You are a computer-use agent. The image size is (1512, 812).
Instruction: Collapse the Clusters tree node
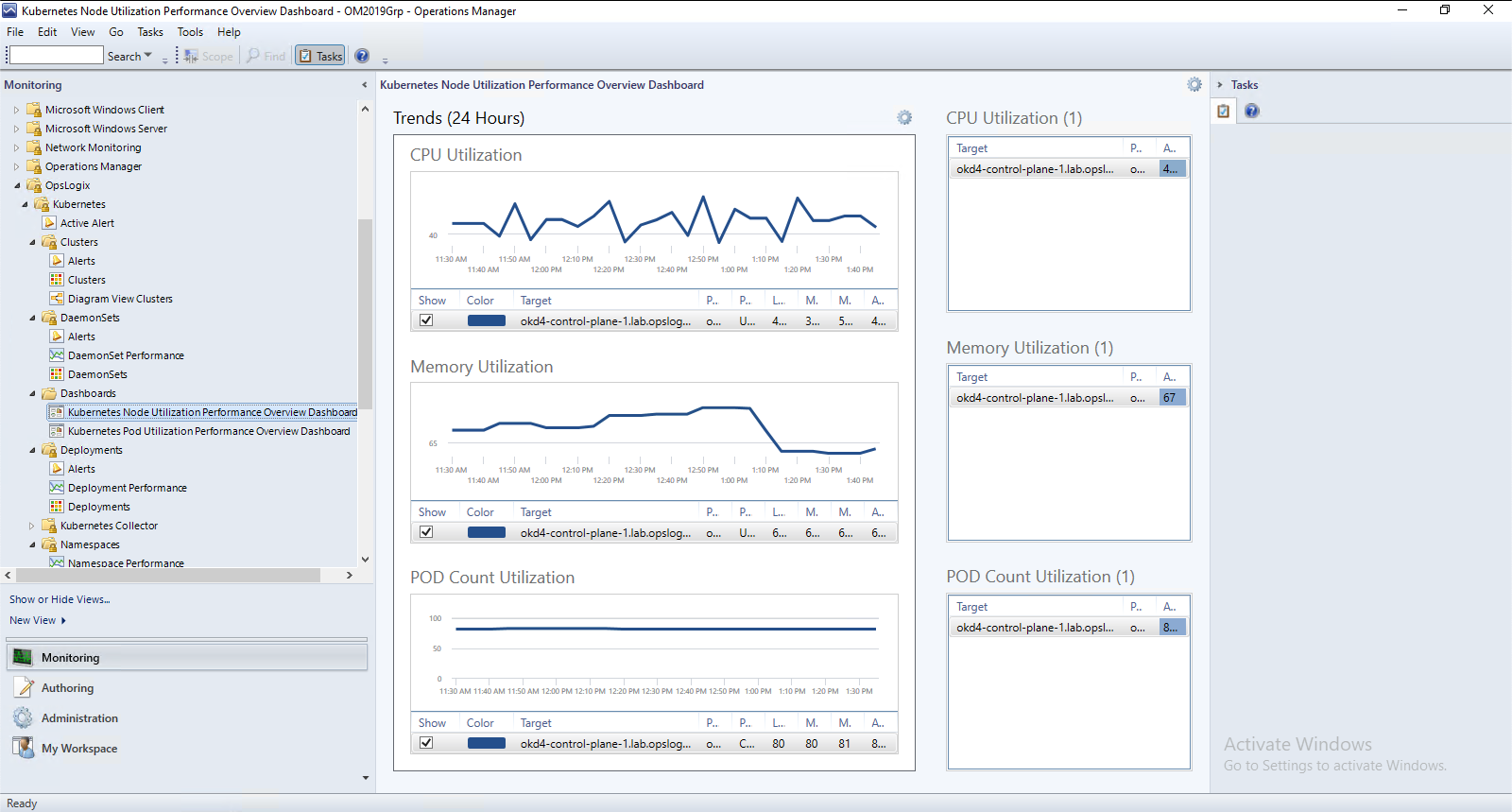(x=31, y=242)
